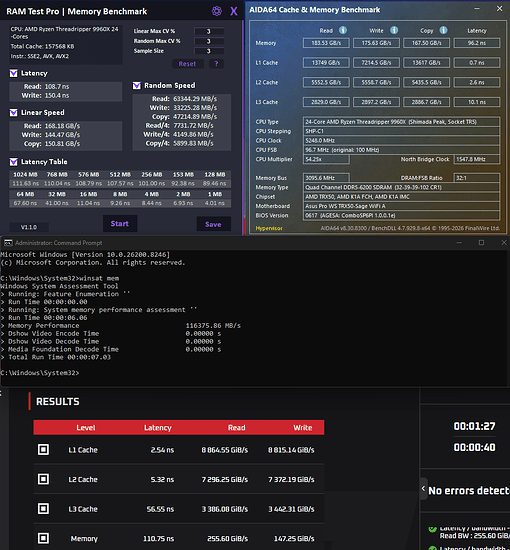Click the green check icon beside Read BW
510x550 pixels.
point(432,529)
